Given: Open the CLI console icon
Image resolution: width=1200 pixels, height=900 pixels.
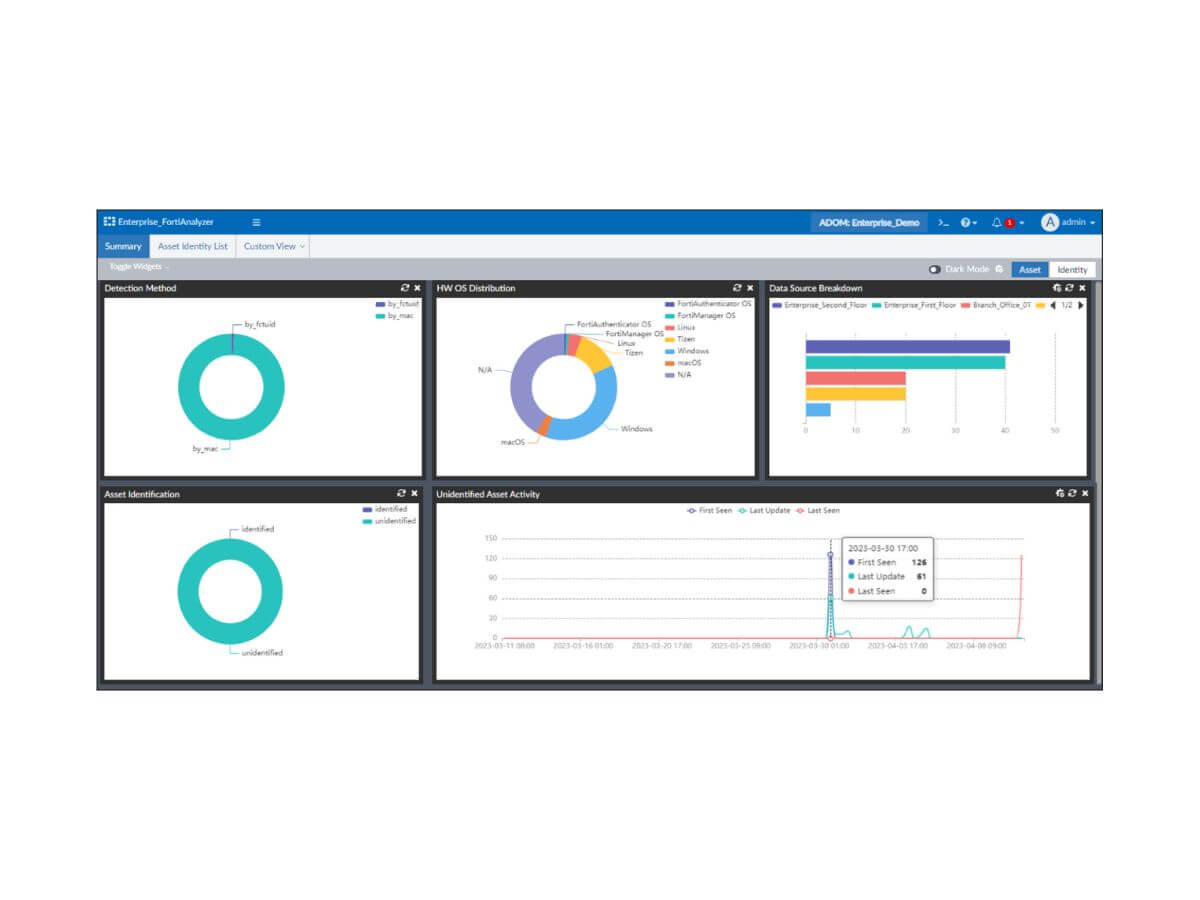Looking at the screenshot, I should (x=943, y=222).
